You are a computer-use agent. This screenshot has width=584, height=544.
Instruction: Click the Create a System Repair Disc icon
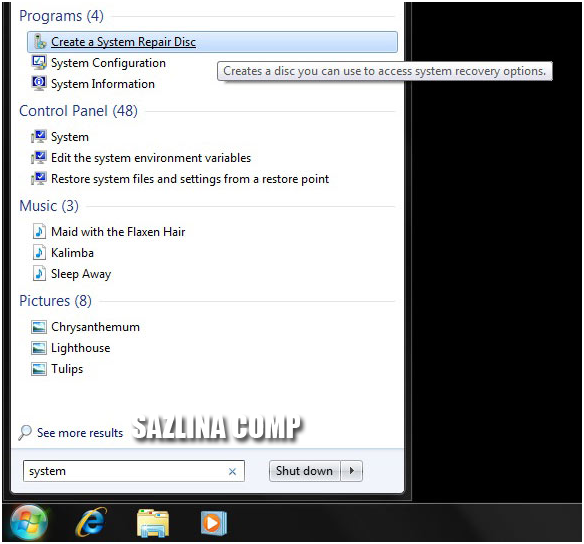[40, 42]
